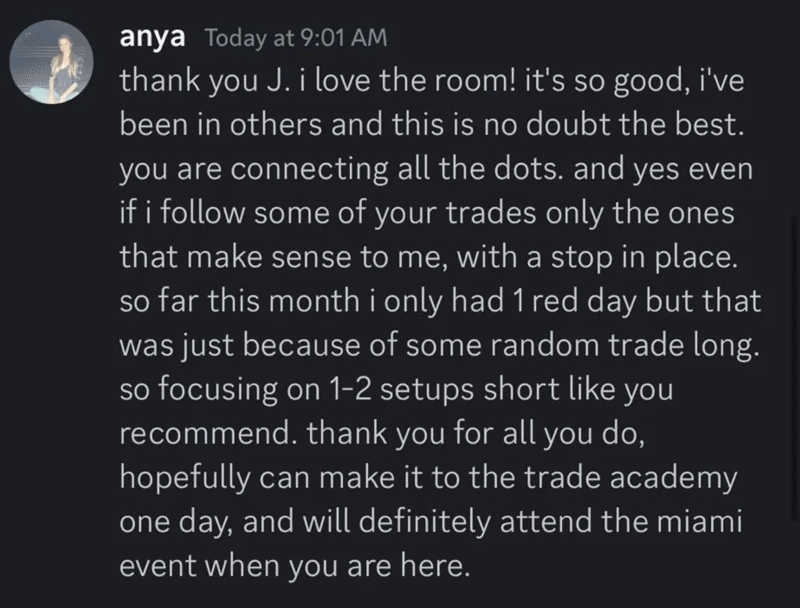Image resolution: width=800 pixels, height=608 pixels.
Task: Click the word "recommend." in the message
Action: [x=209, y=434]
